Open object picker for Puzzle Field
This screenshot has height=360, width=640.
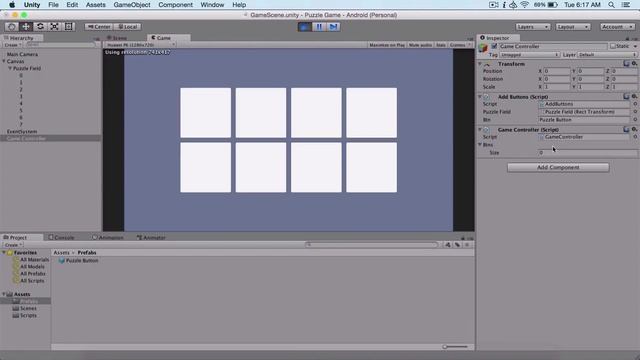635,112
